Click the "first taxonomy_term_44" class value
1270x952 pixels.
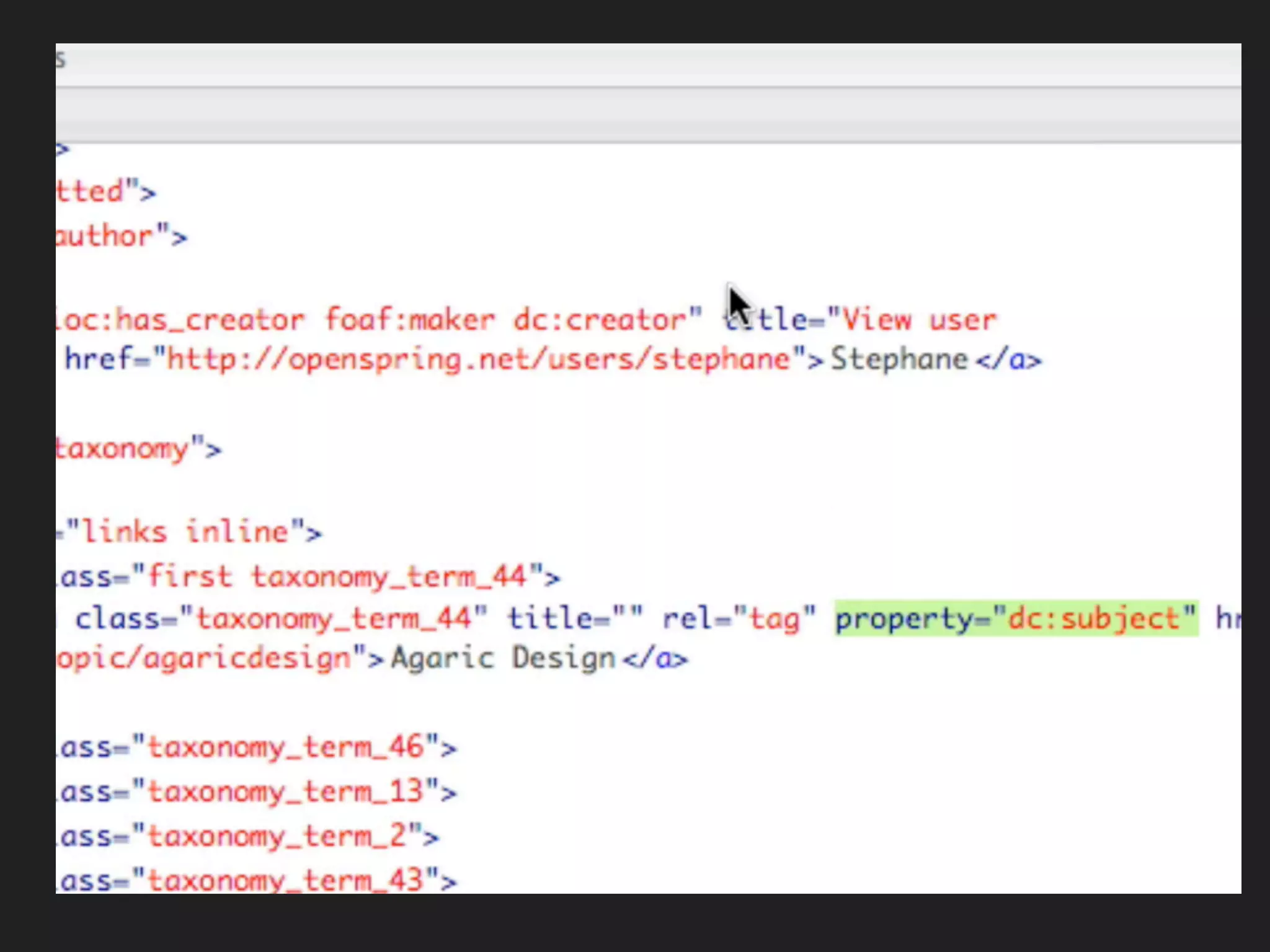pyautogui.click(x=338, y=577)
